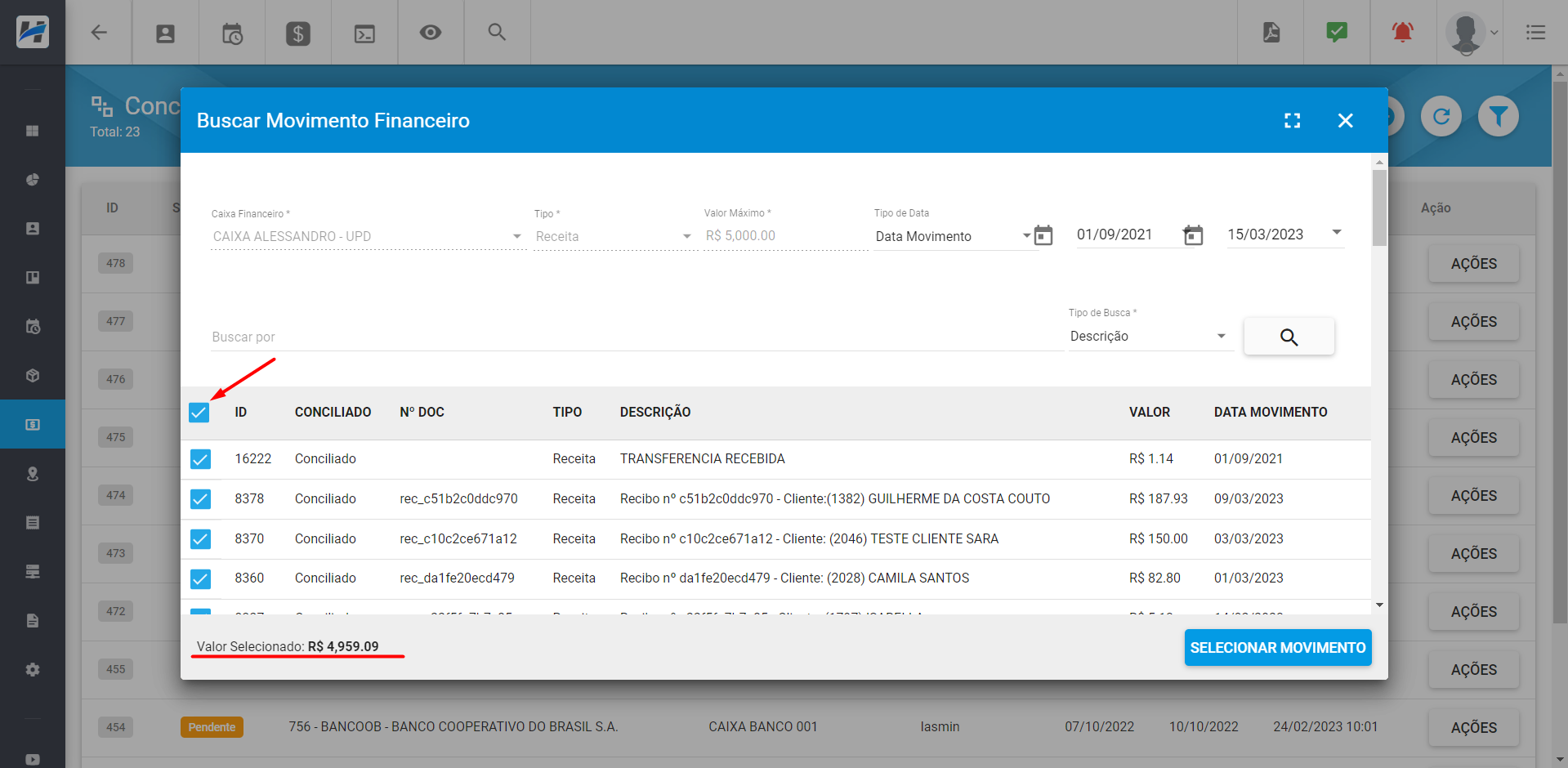Click the eye view toolbar icon

pyautogui.click(x=431, y=33)
